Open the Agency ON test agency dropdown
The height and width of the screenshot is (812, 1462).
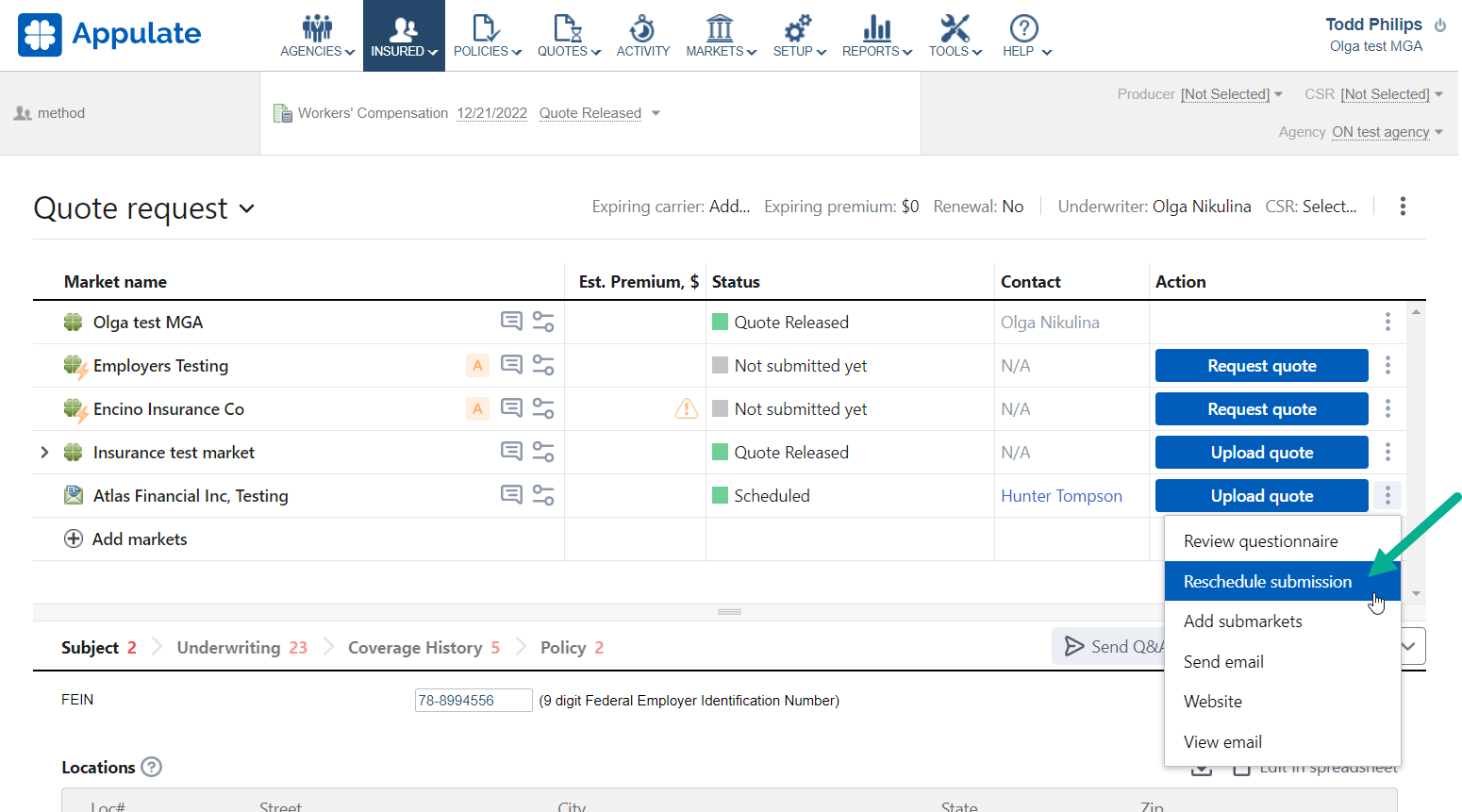[1387, 132]
